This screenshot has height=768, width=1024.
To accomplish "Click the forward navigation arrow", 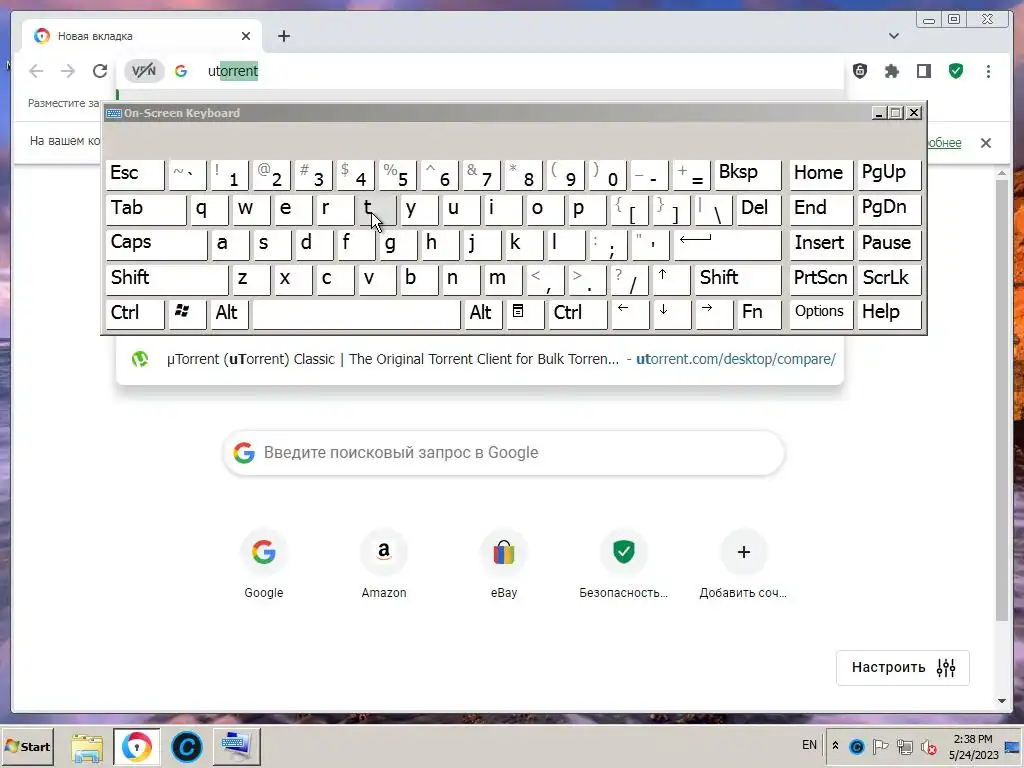I will pyautogui.click(x=68, y=71).
